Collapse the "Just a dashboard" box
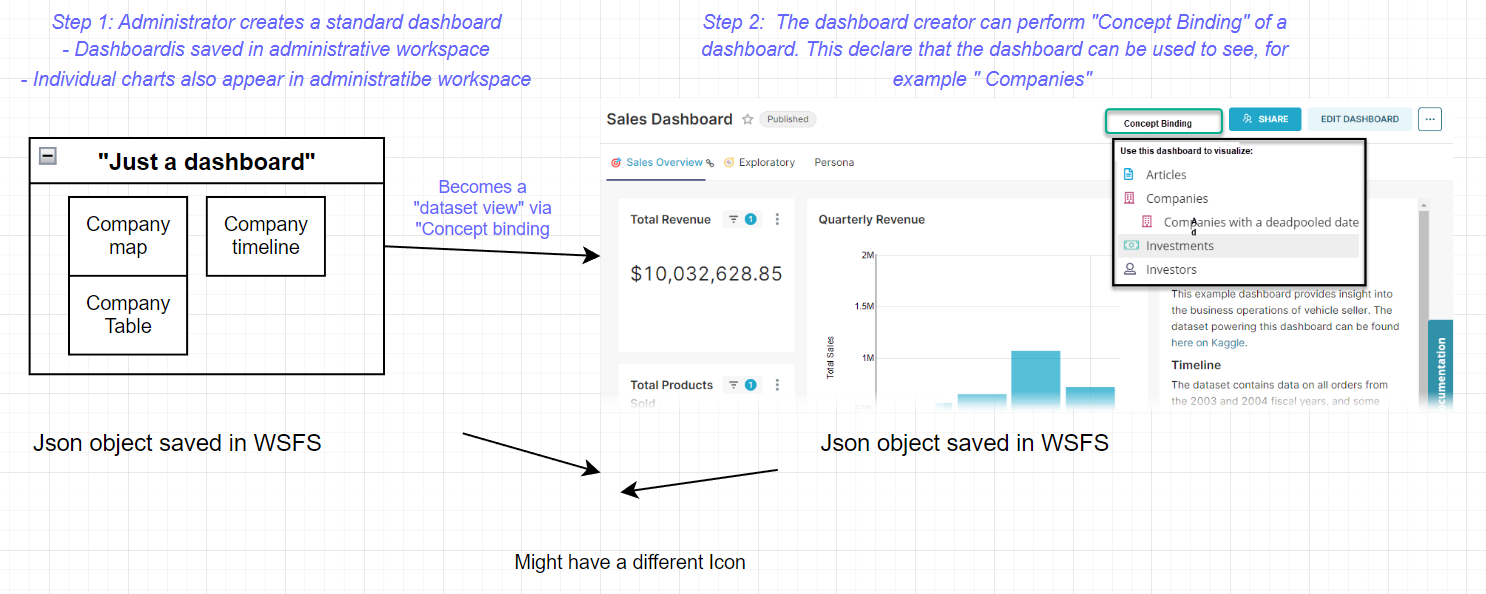1486x594 pixels. point(48,156)
